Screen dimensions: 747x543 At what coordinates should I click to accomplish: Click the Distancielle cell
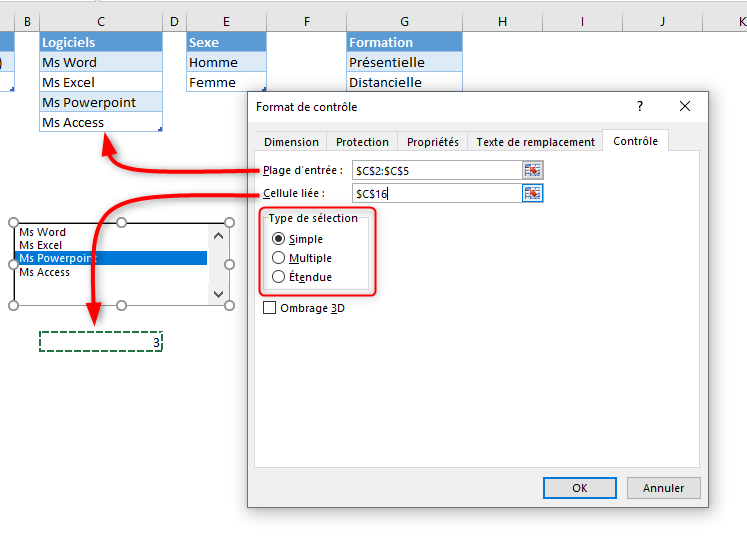click(404, 82)
